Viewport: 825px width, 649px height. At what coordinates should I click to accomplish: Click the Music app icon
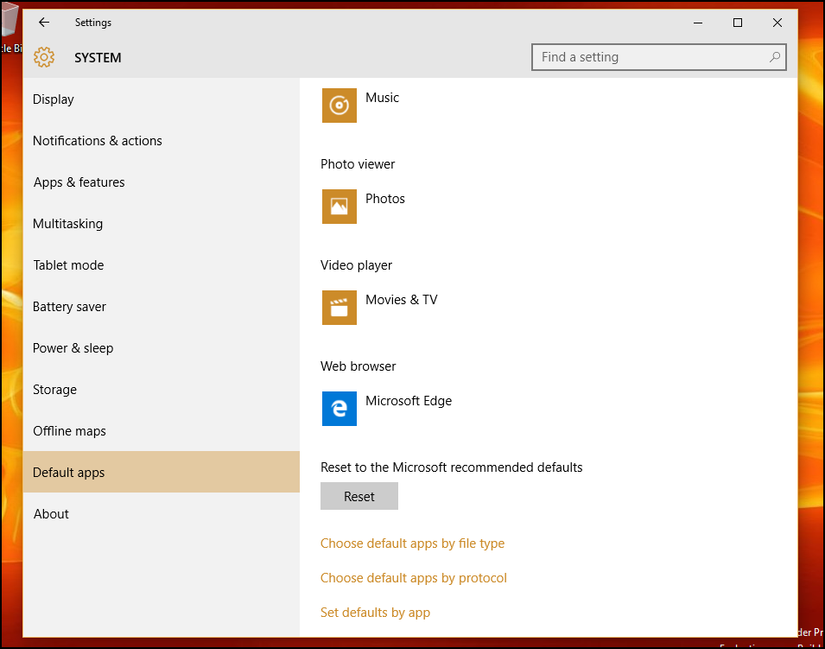(339, 105)
